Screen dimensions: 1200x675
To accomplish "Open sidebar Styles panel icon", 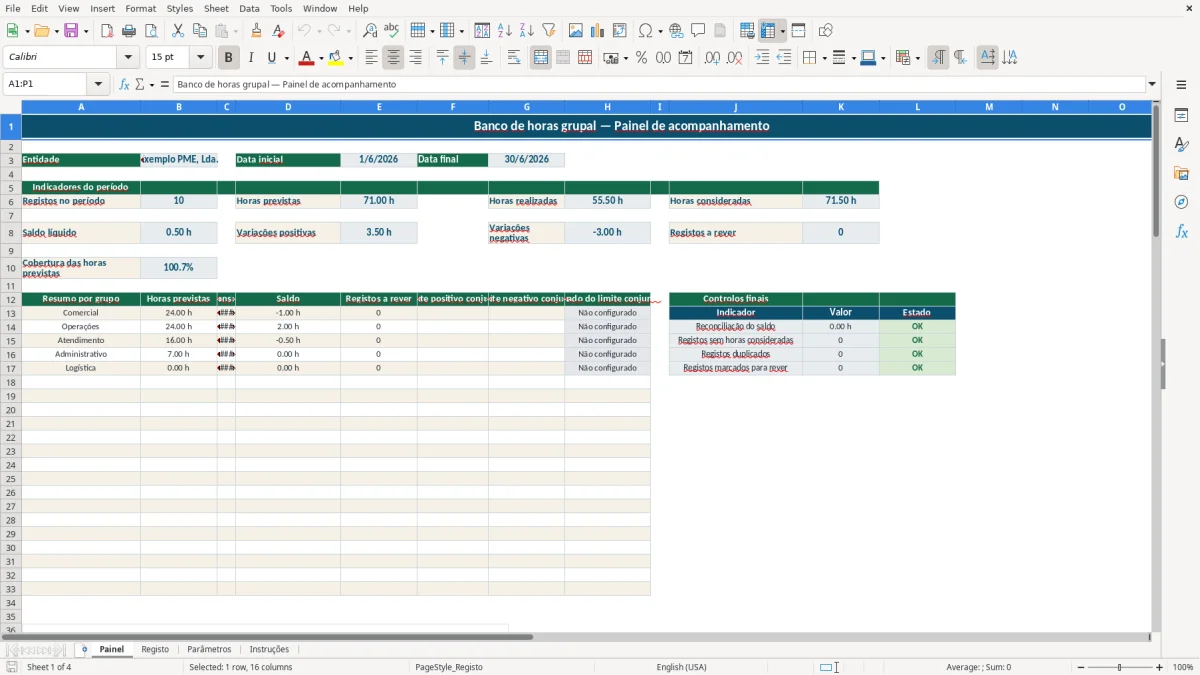I will click(1181, 144).
